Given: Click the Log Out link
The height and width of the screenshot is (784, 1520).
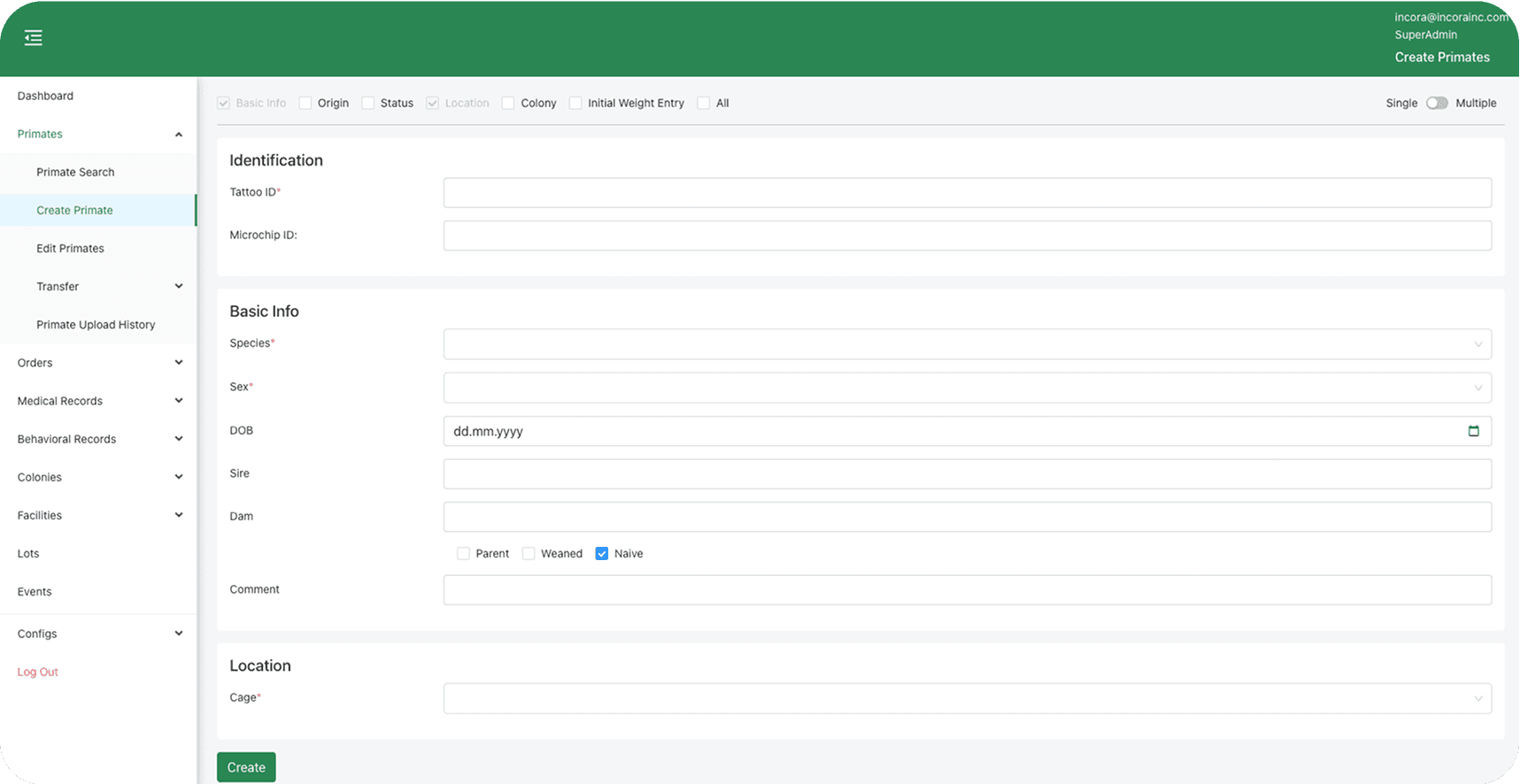Looking at the screenshot, I should (38, 673).
